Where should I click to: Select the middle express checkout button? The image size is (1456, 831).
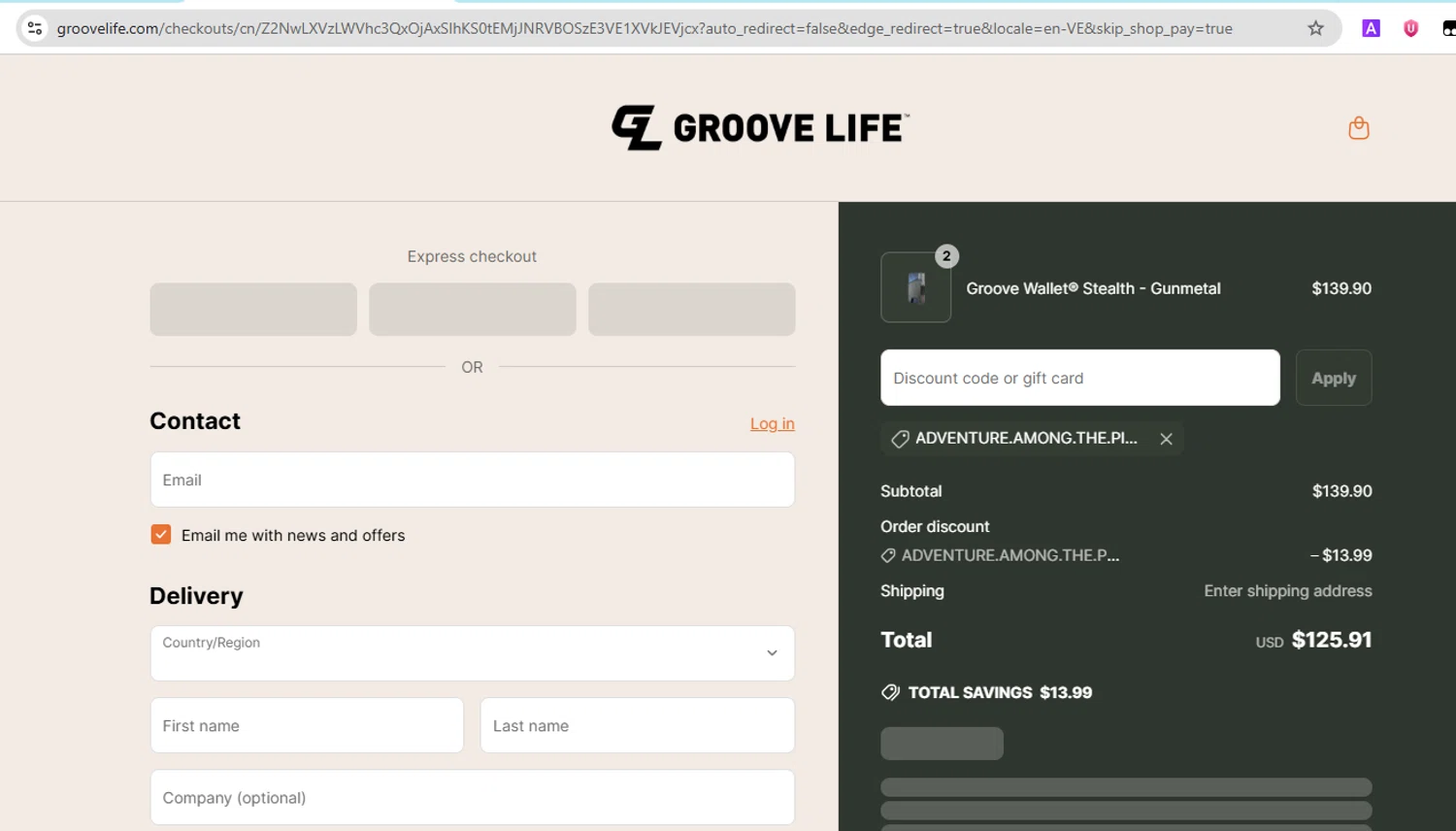click(x=473, y=309)
